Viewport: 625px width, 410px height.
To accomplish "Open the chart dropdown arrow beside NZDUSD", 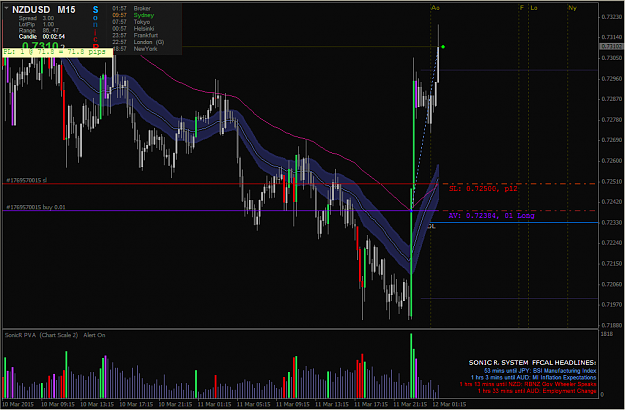I will (x=6, y=8).
